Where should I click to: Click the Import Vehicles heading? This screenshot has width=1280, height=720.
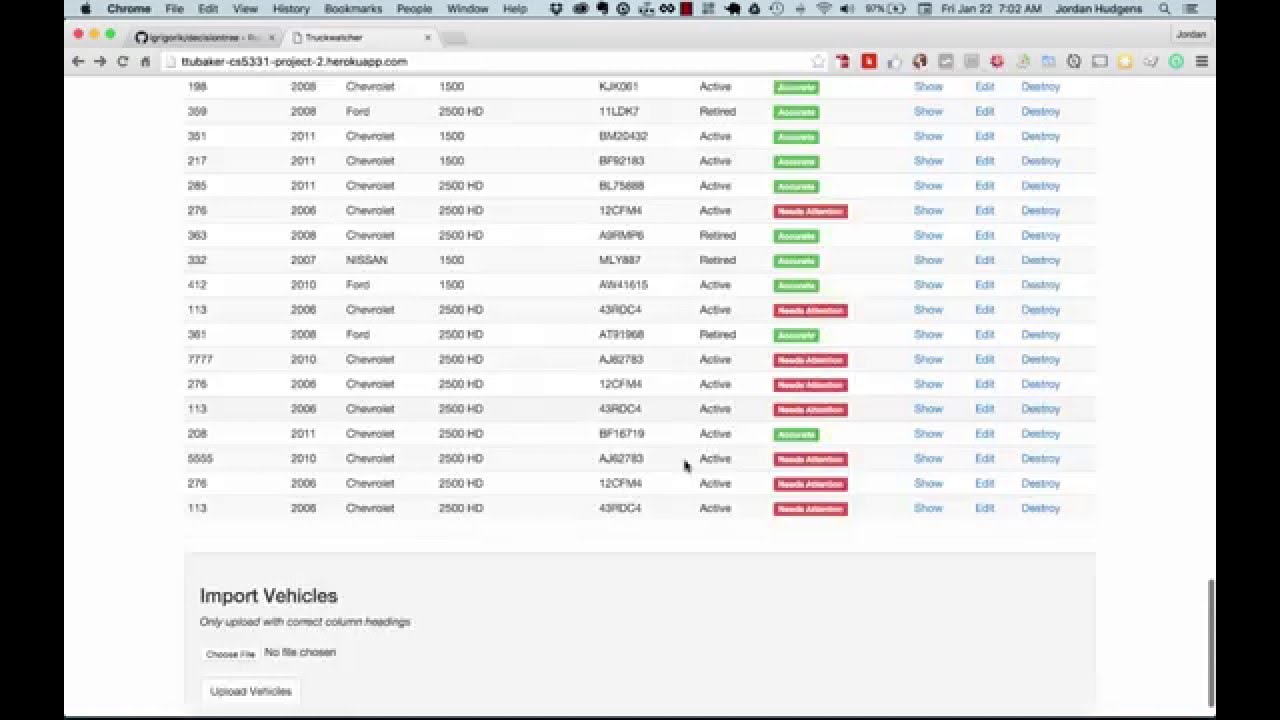(268, 596)
